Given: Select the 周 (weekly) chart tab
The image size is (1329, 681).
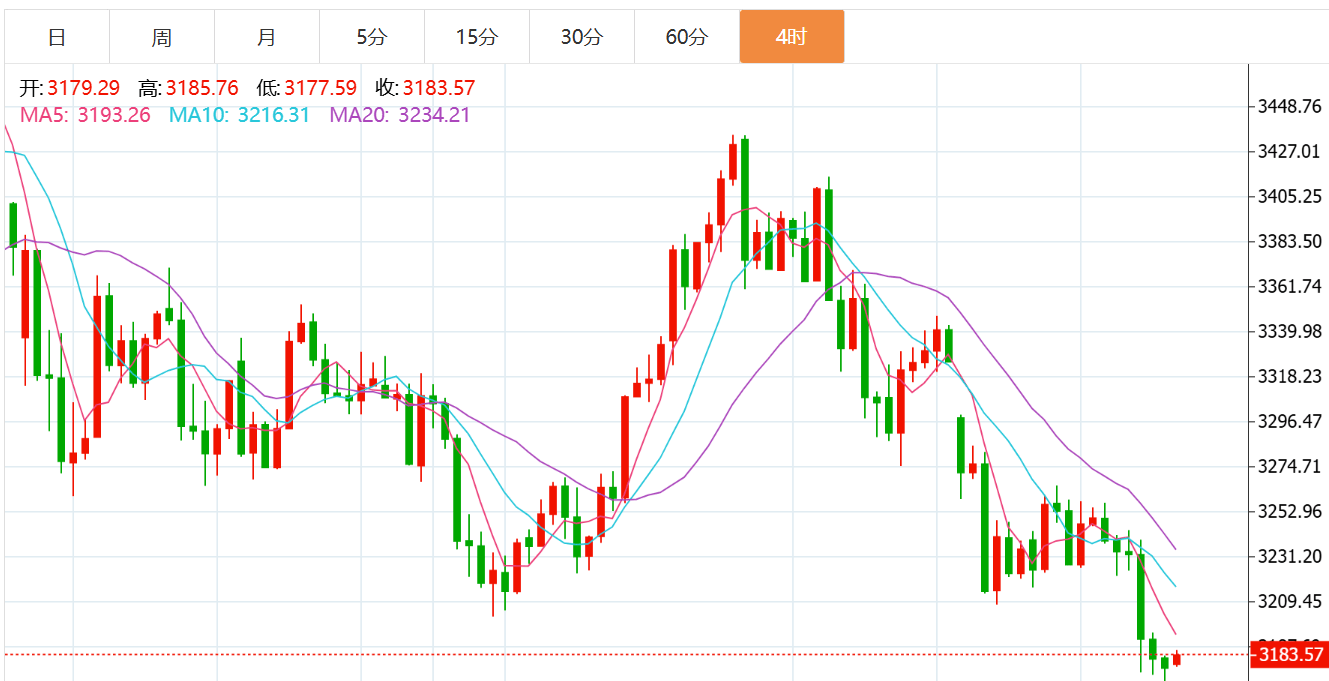Looking at the screenshot, I should point(162,38).
